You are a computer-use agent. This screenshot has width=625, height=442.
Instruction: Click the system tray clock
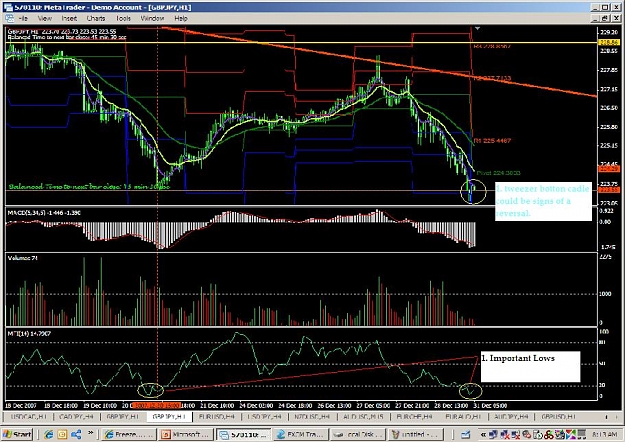(605, 434)
